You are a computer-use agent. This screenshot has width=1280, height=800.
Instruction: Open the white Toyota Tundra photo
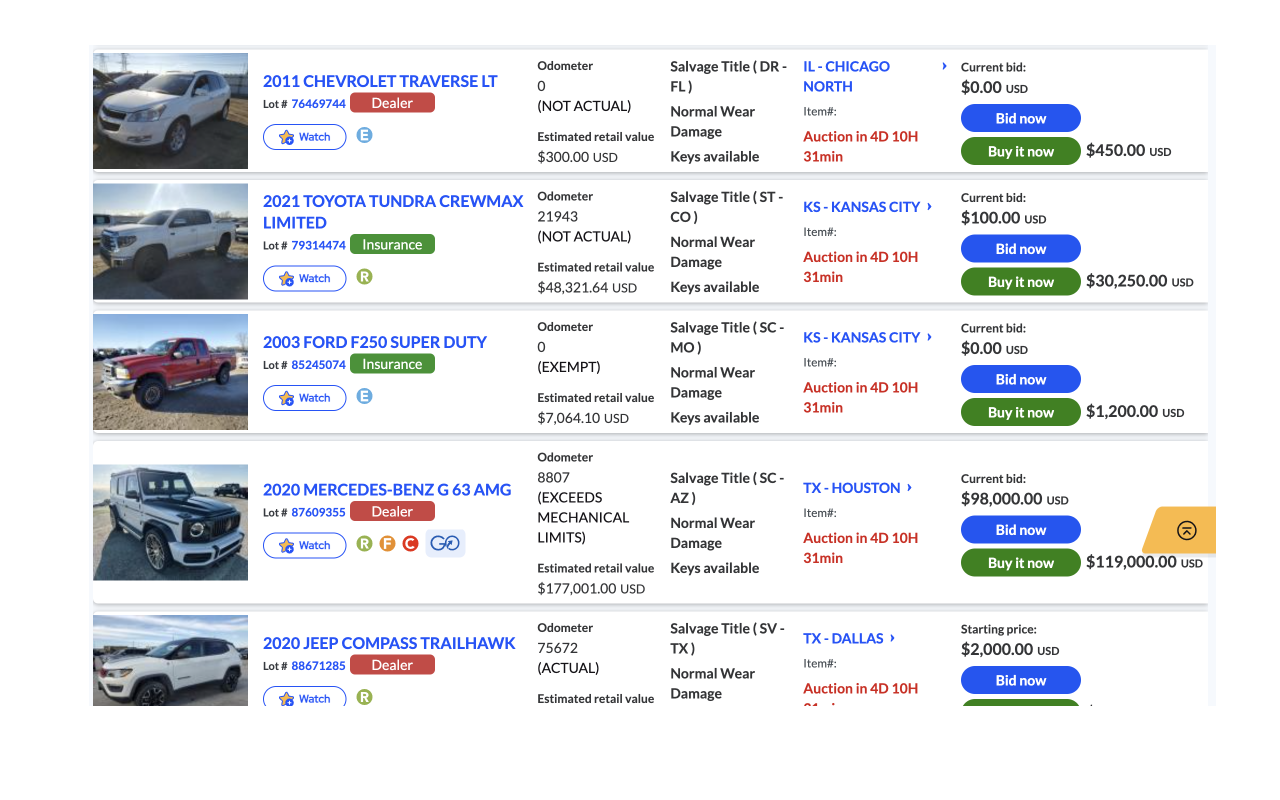(170, 241)
